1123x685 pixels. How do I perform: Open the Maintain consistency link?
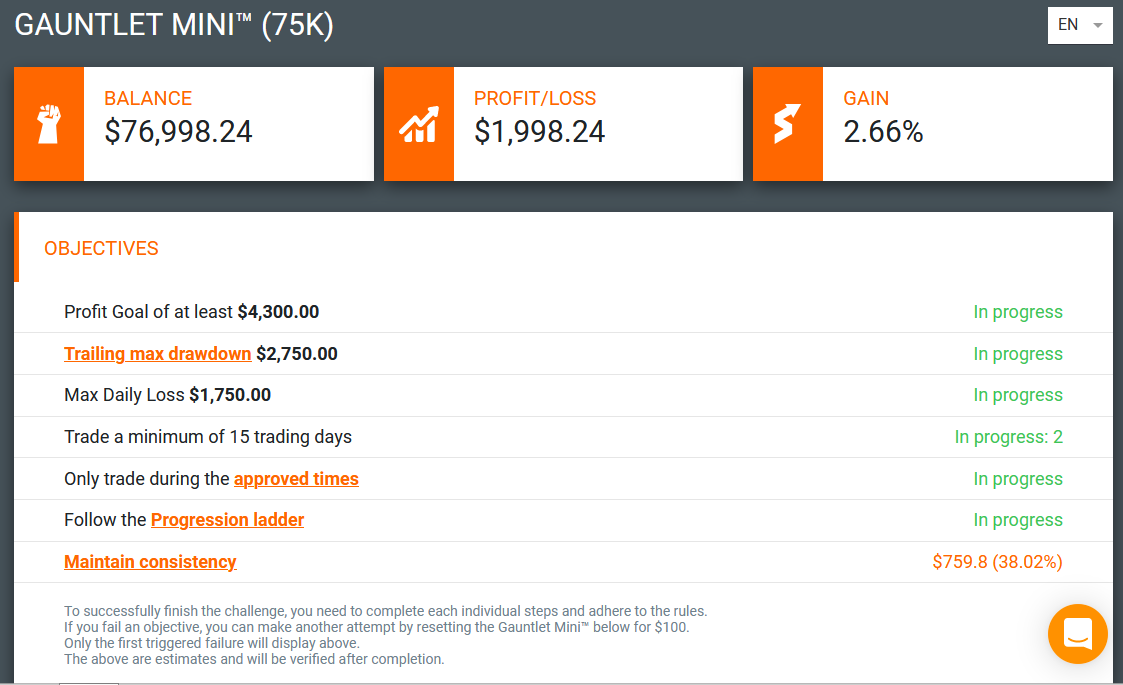tap(150, 562)
